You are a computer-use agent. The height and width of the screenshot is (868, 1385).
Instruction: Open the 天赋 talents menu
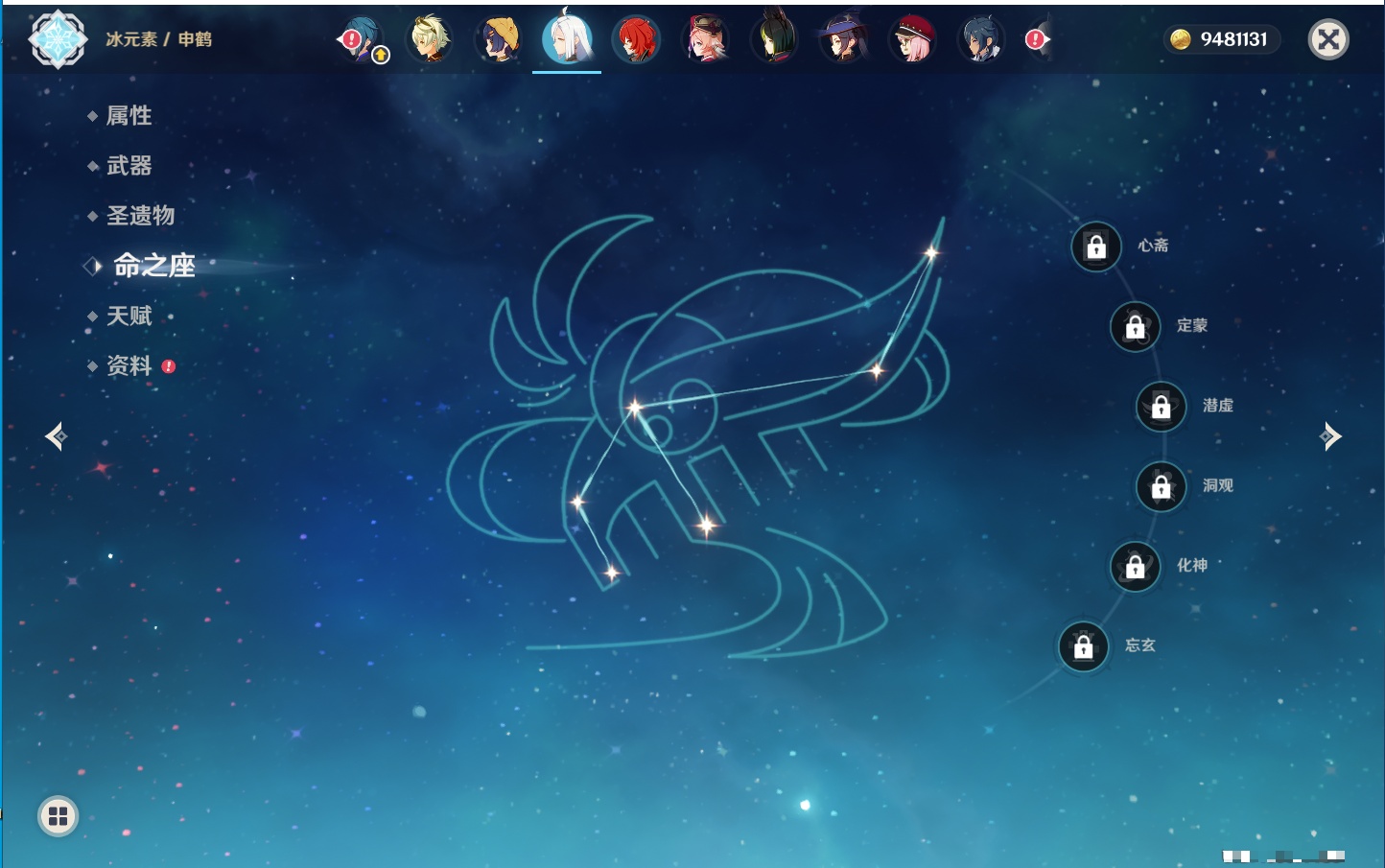coord(129,316)
